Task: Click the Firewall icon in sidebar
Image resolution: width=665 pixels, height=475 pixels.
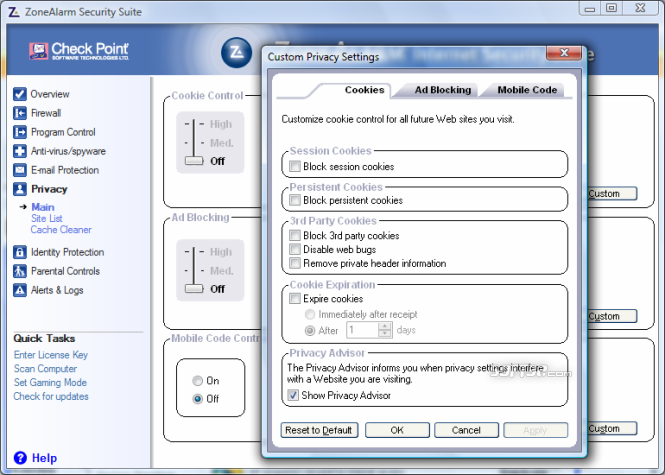Action: (20, 113)
